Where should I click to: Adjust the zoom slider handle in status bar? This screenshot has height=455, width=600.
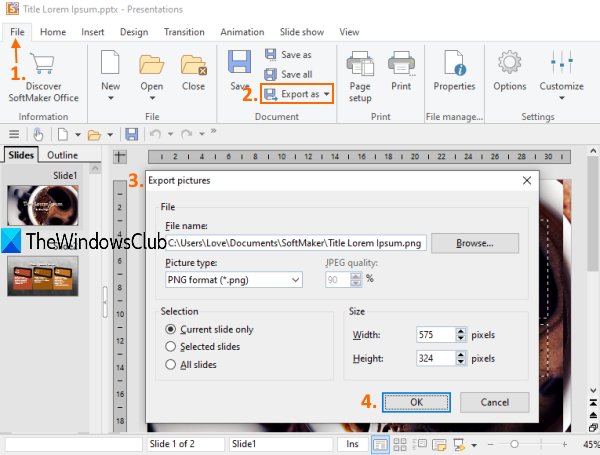514,444
